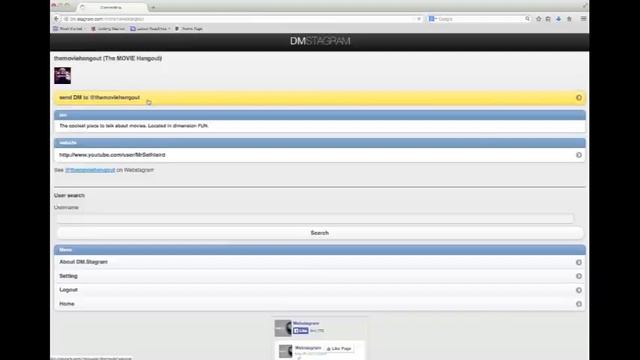Bookmark this page with the star icon

point(538,19)
